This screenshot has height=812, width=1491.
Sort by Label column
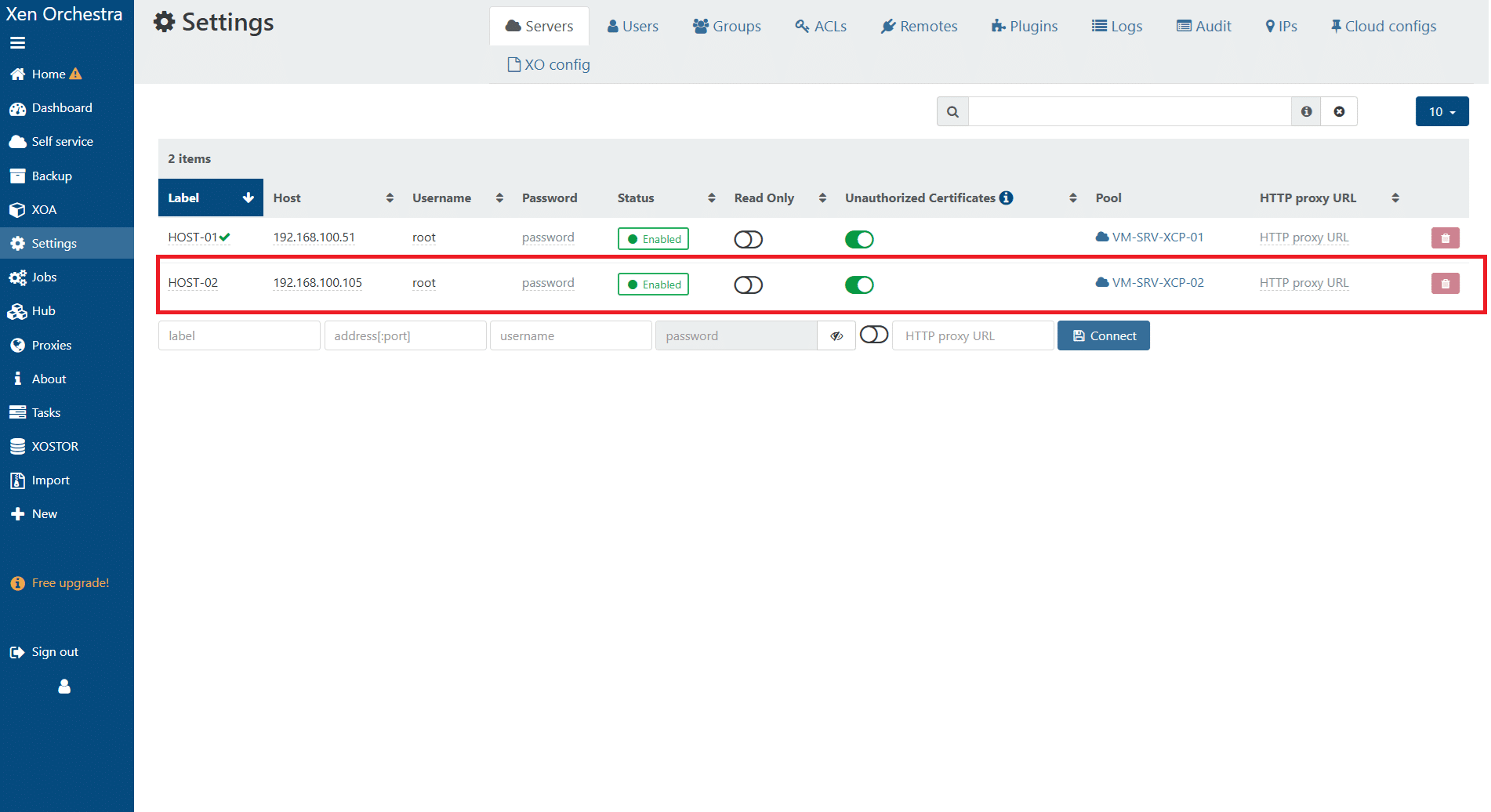pyautogui.click(x=210, y=198)
